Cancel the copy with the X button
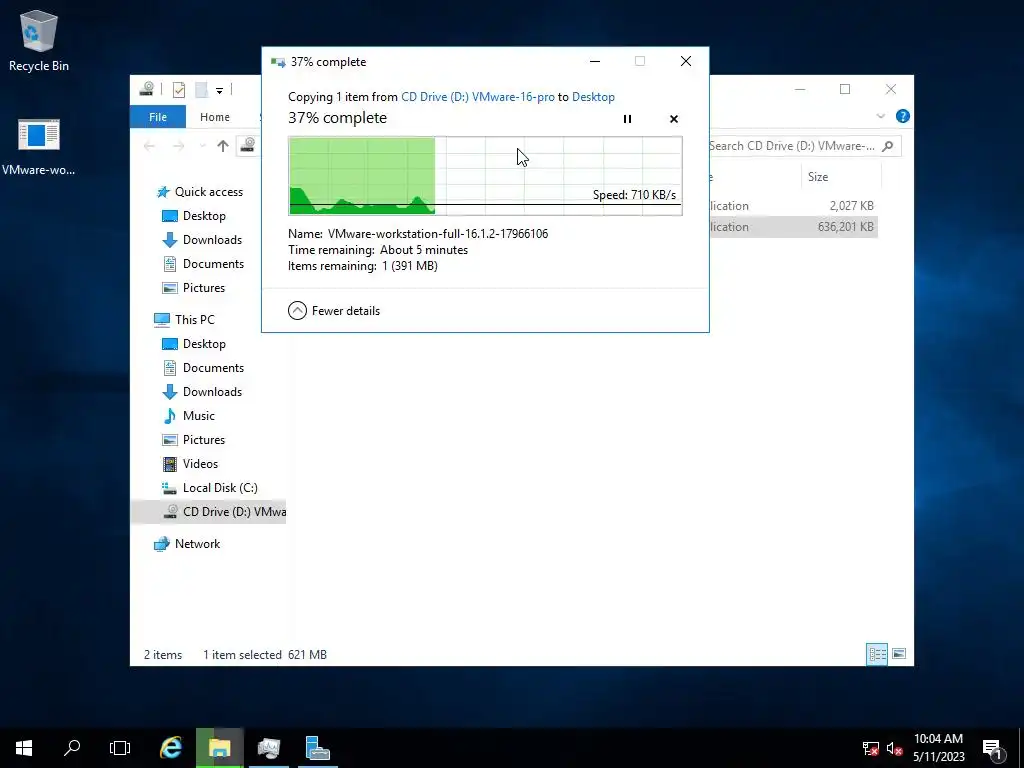1024x768 pixels. pyautogui.click(x=674, y=119)
